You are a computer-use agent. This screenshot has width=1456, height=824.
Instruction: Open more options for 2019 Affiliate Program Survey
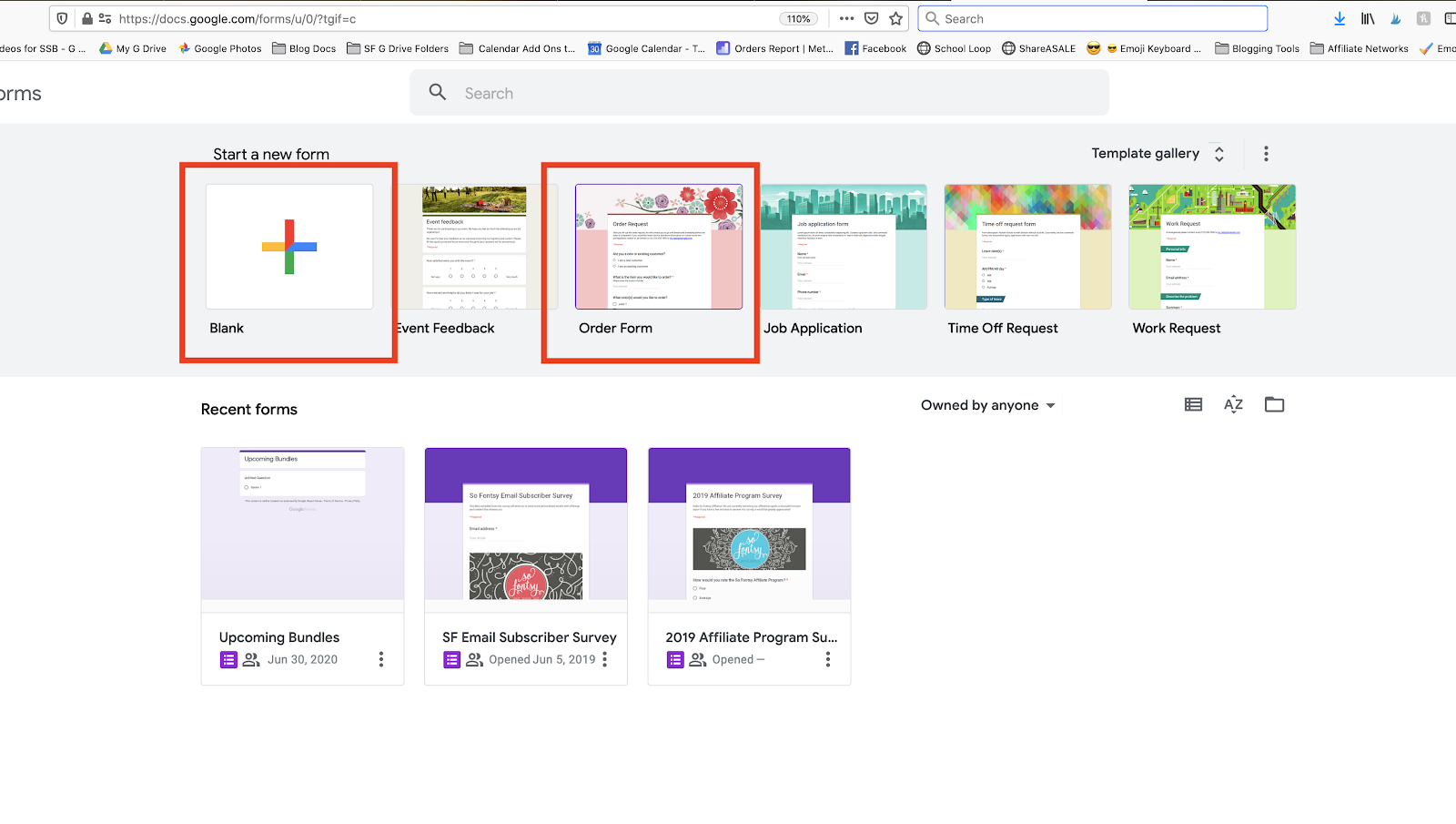827,659
